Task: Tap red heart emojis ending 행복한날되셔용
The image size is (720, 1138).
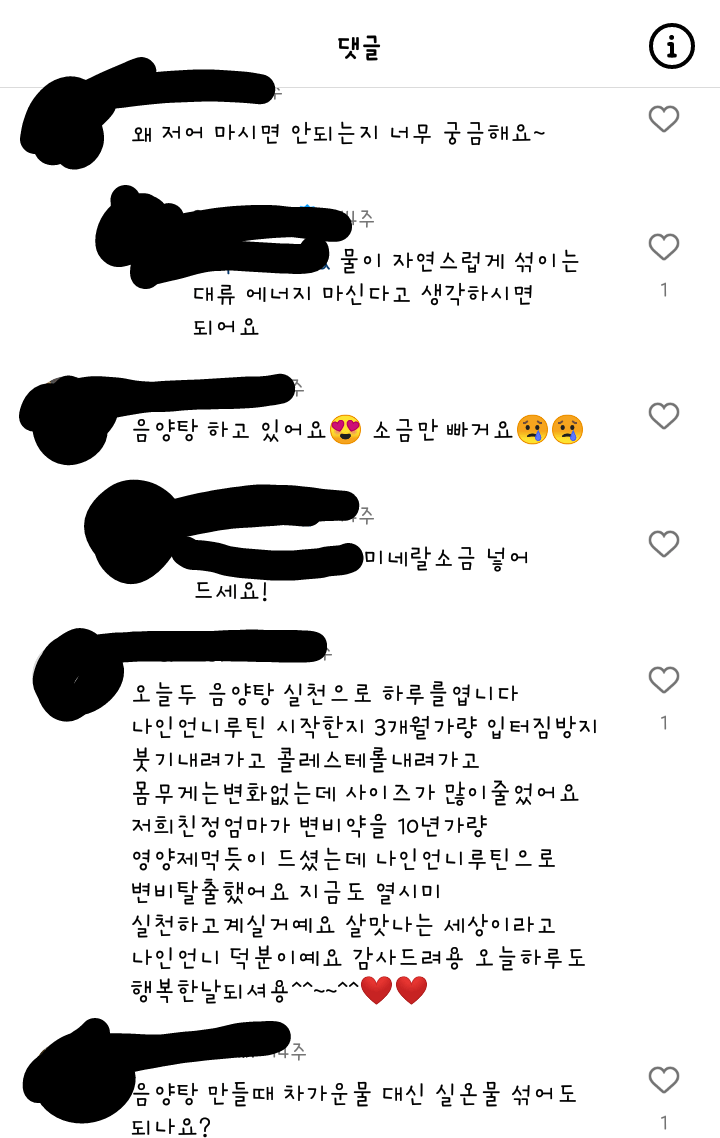Action: (x=394, y=990)
